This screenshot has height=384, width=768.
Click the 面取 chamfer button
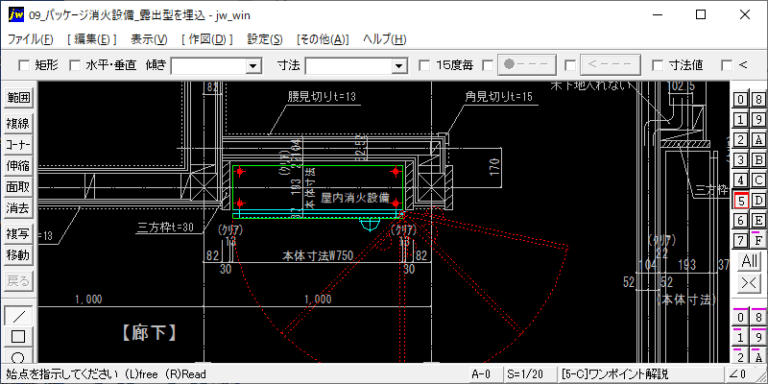point(18,187)
